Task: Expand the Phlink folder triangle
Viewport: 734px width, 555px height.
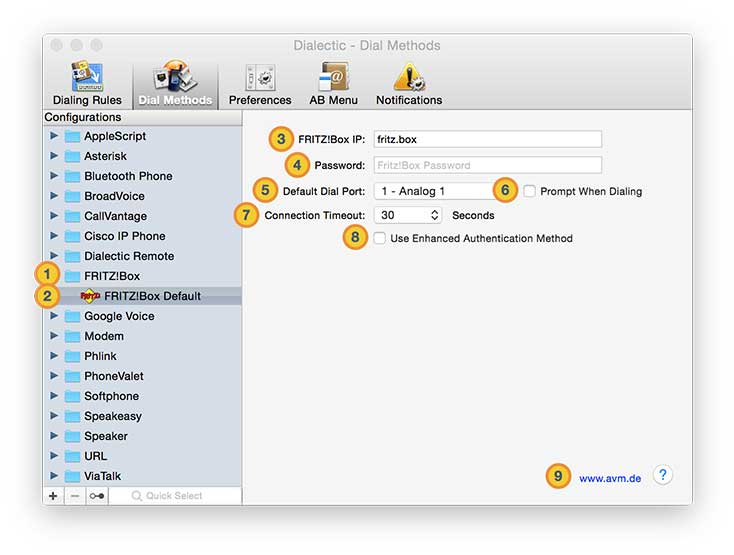Action: click(54, 356)
